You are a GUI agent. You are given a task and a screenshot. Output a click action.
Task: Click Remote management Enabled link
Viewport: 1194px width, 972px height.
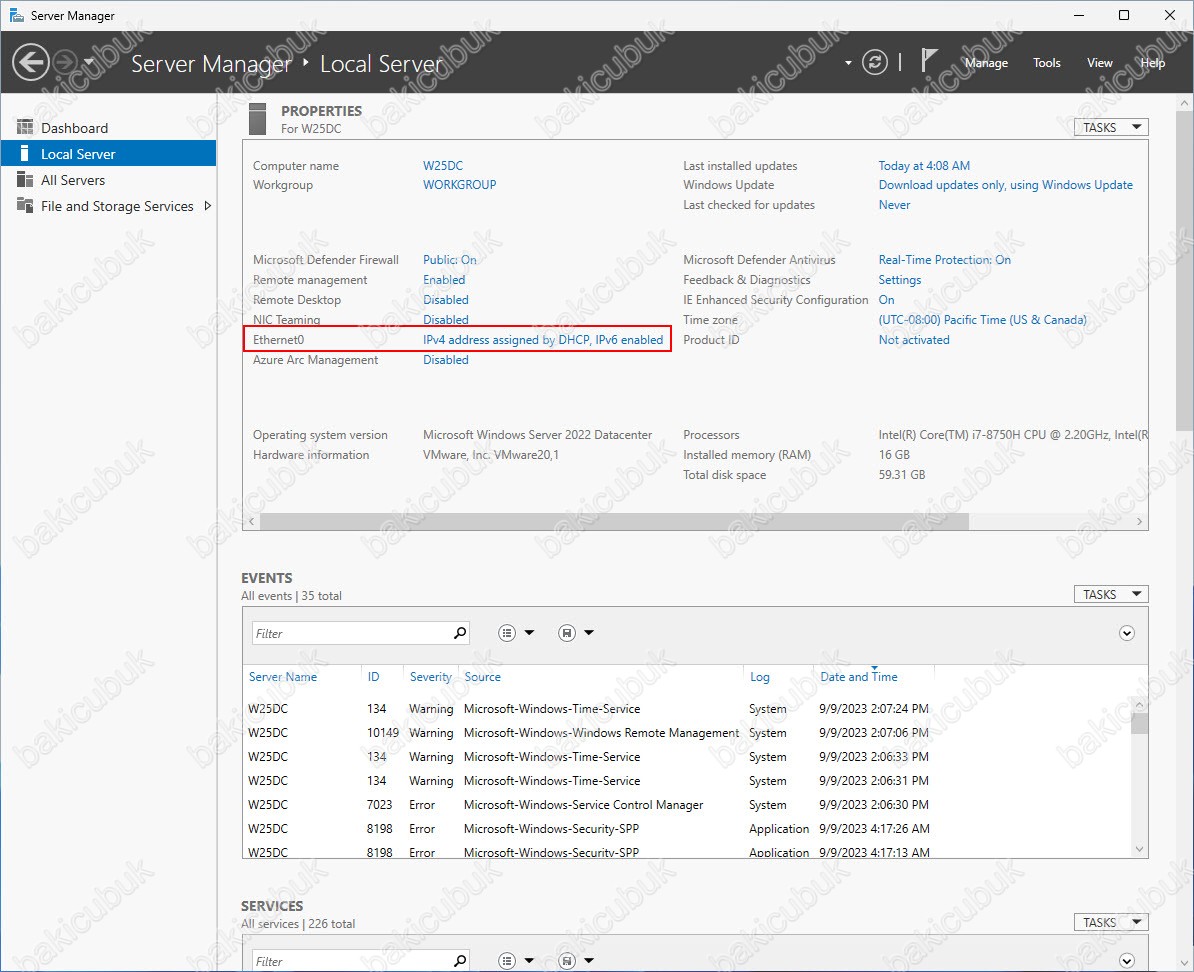443,280
